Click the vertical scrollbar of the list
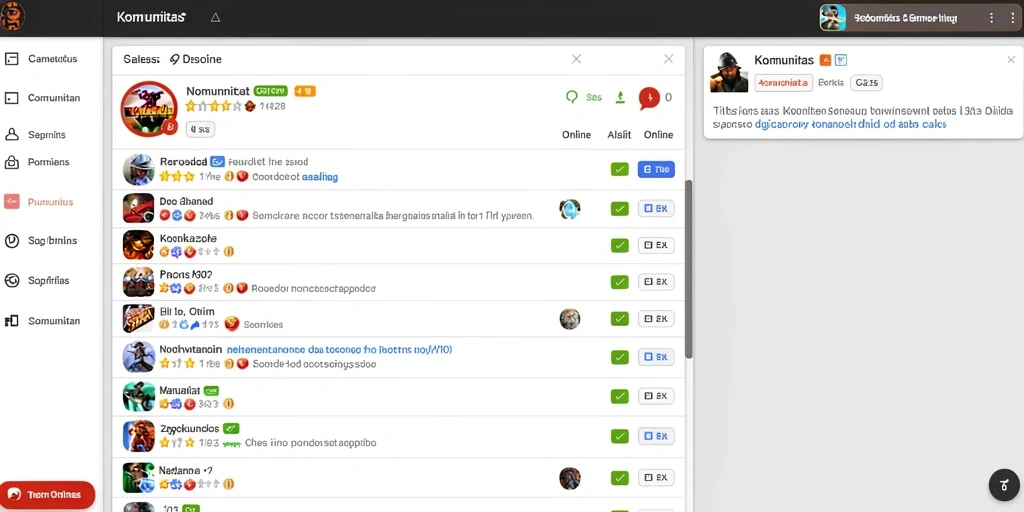 click(688, 269)
